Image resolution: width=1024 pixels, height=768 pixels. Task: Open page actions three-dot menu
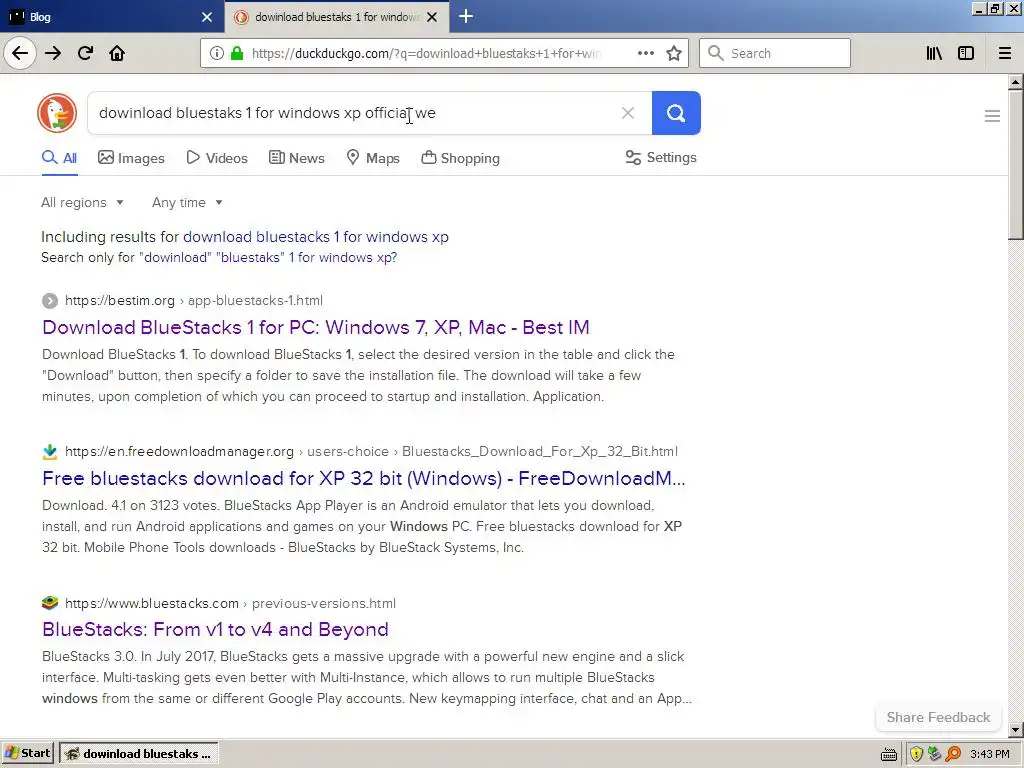[645, 53]
